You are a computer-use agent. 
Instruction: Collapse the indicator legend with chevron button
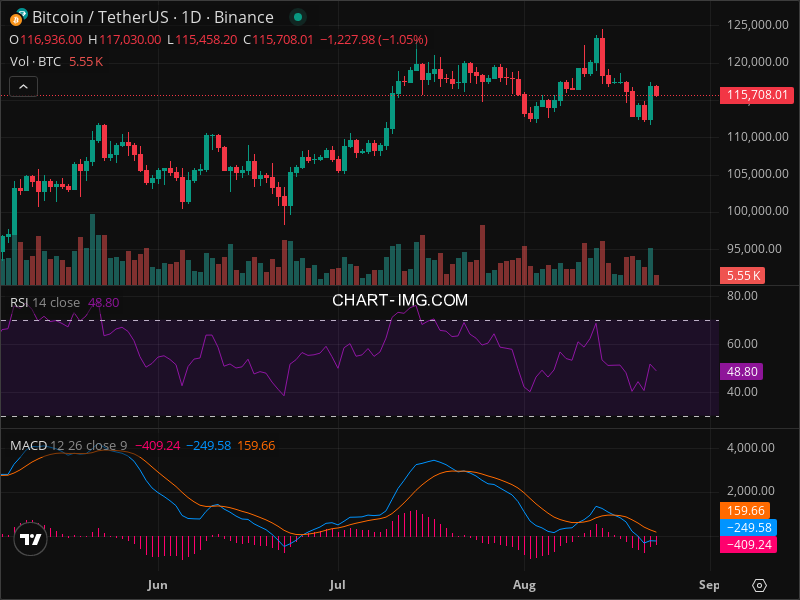click(23, 87)
